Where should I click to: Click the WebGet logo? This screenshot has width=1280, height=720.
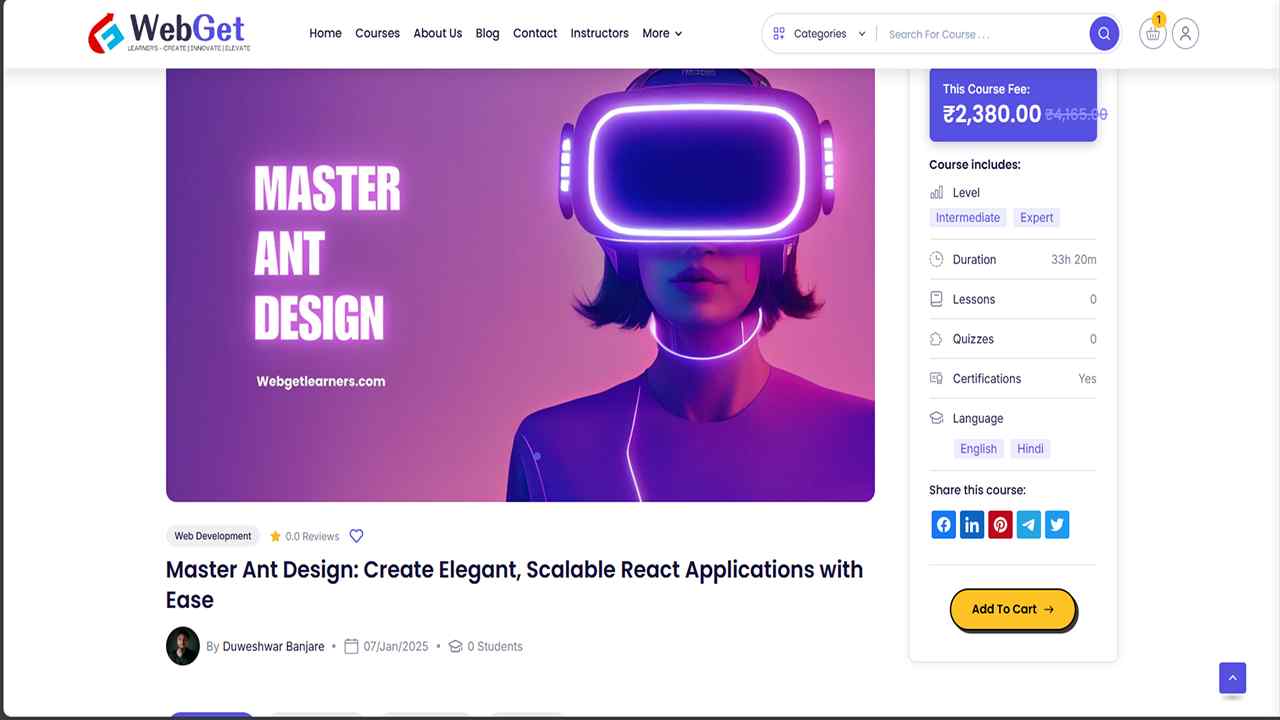(170, 33)
